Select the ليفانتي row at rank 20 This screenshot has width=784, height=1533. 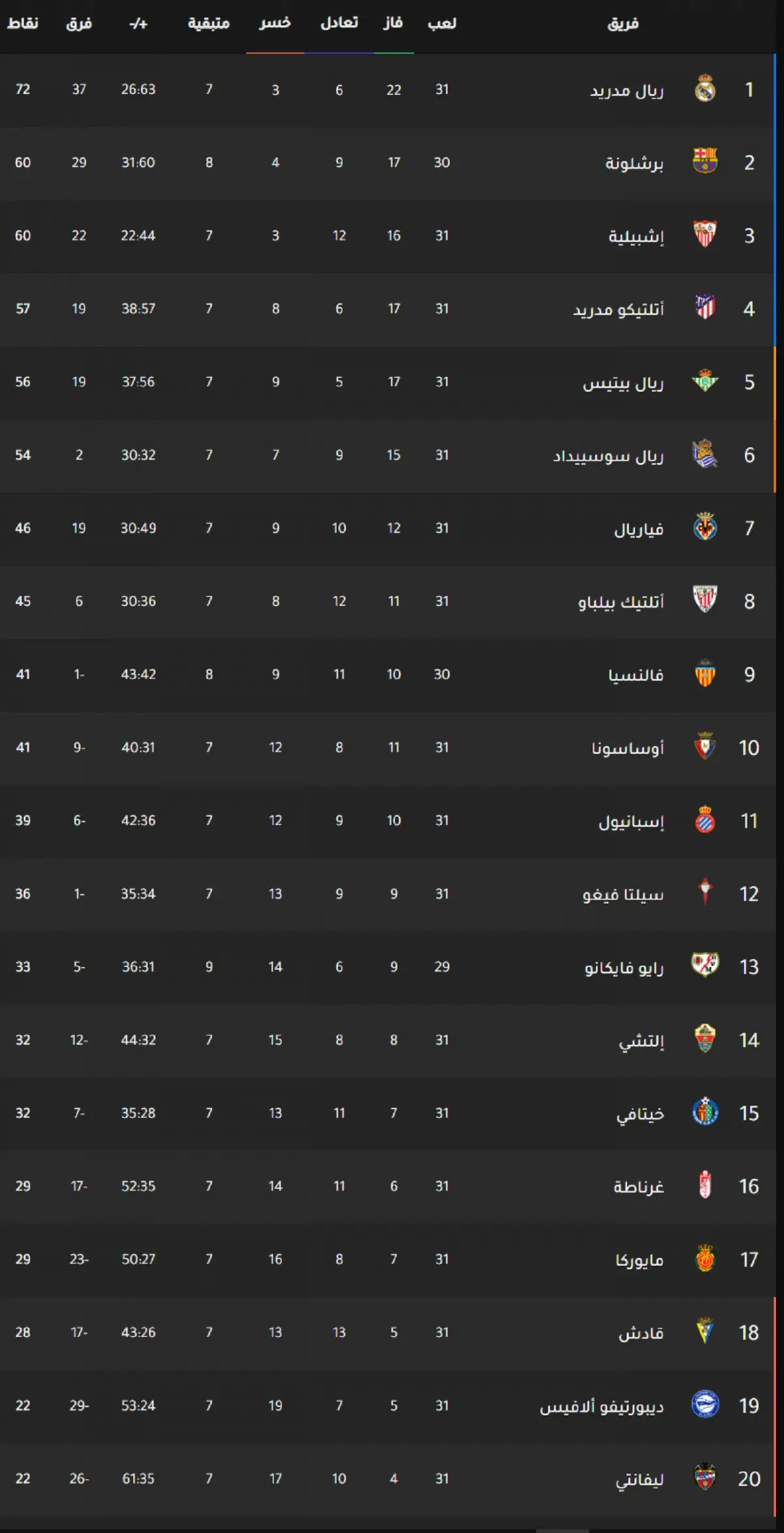coord(388,1479)
